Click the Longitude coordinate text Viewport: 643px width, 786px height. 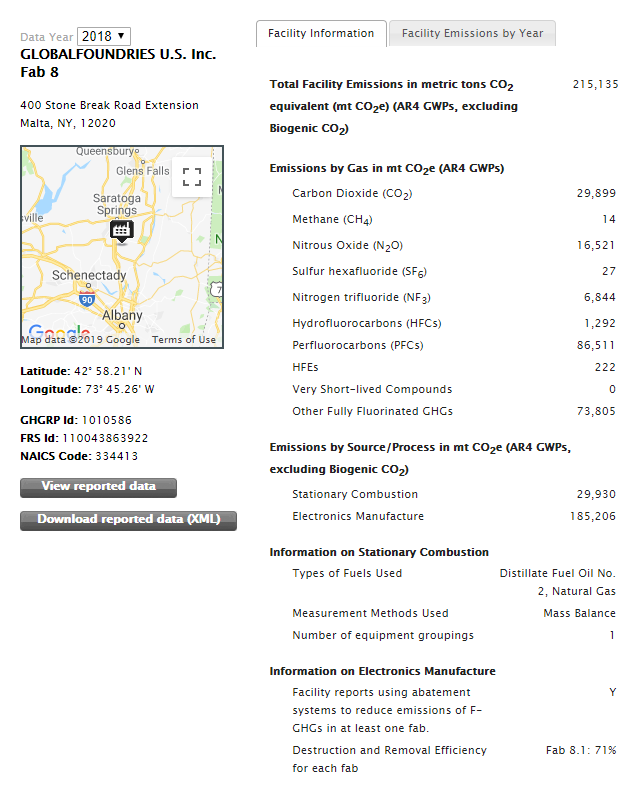pos(87,389)
